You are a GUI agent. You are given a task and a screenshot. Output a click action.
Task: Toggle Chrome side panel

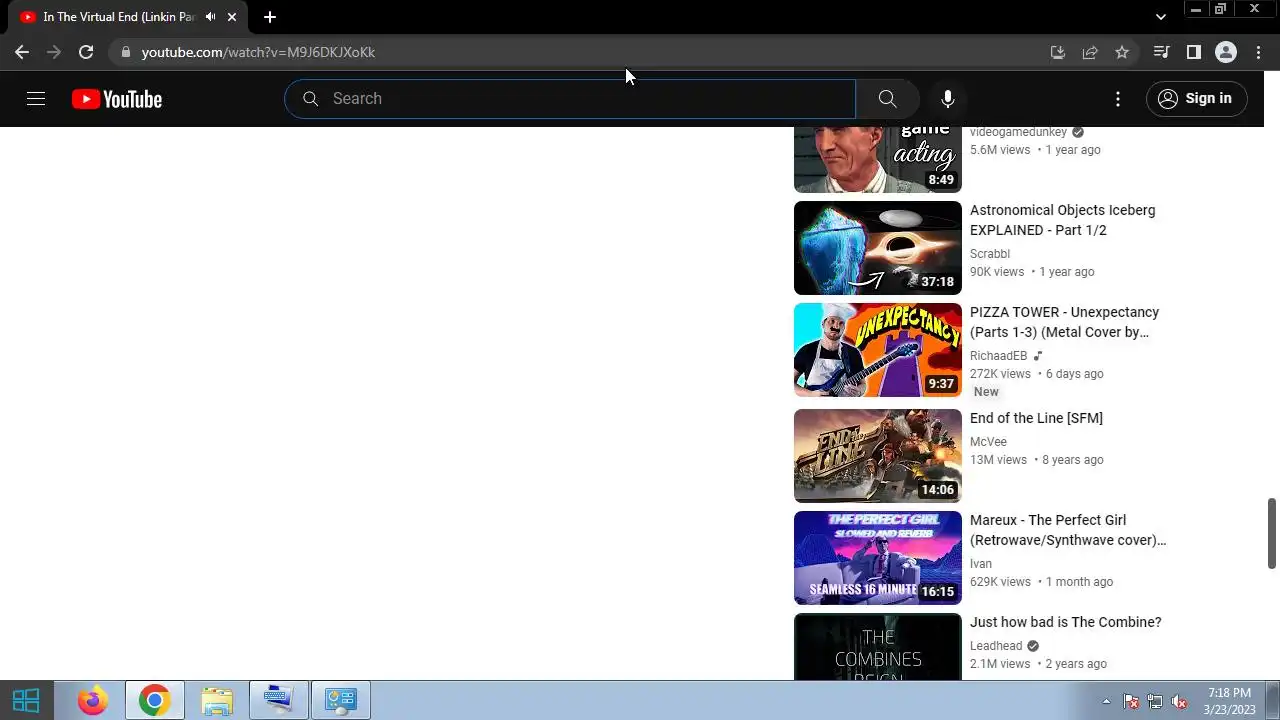1193,52
